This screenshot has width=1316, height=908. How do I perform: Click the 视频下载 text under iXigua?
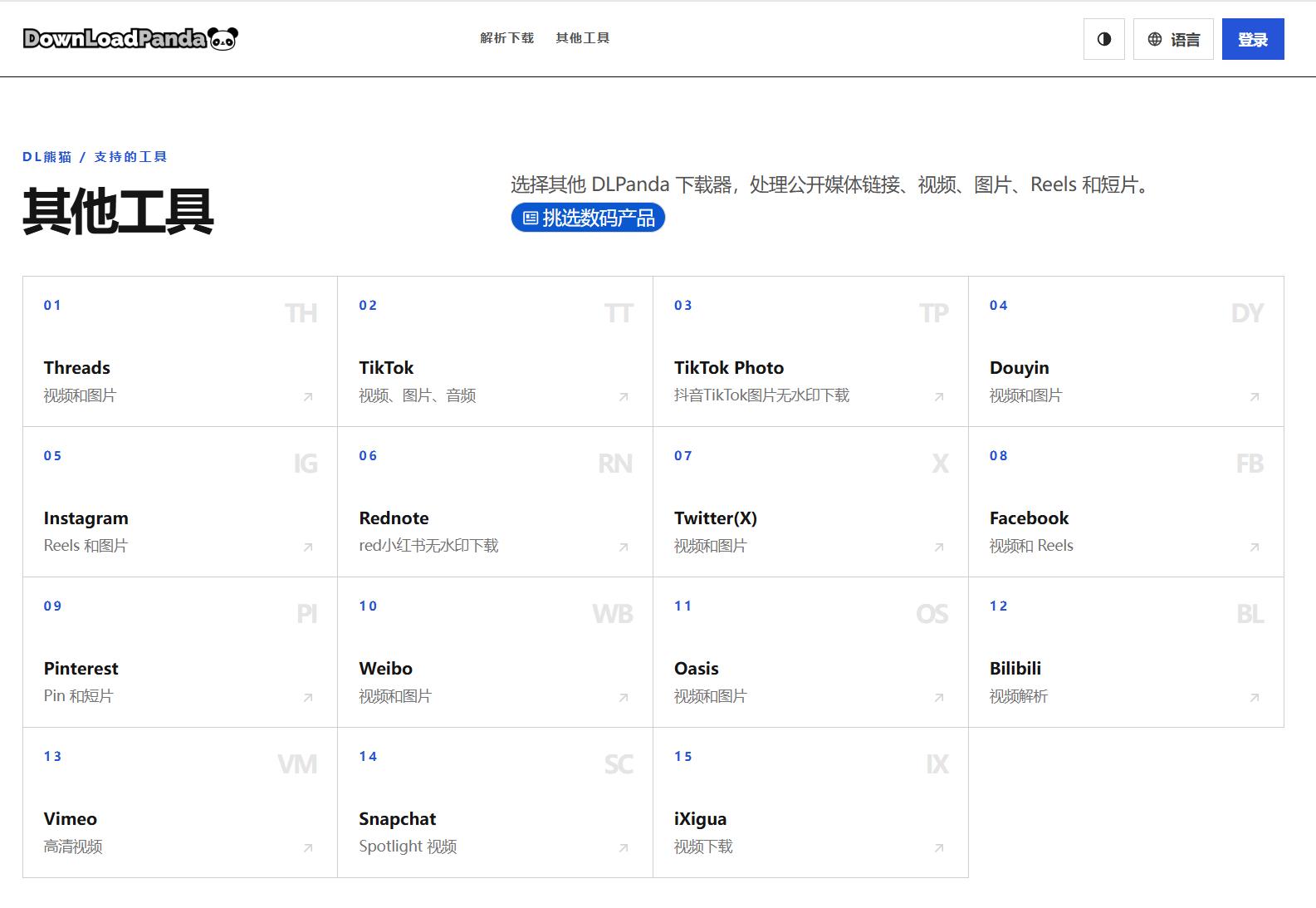point(703,847)
